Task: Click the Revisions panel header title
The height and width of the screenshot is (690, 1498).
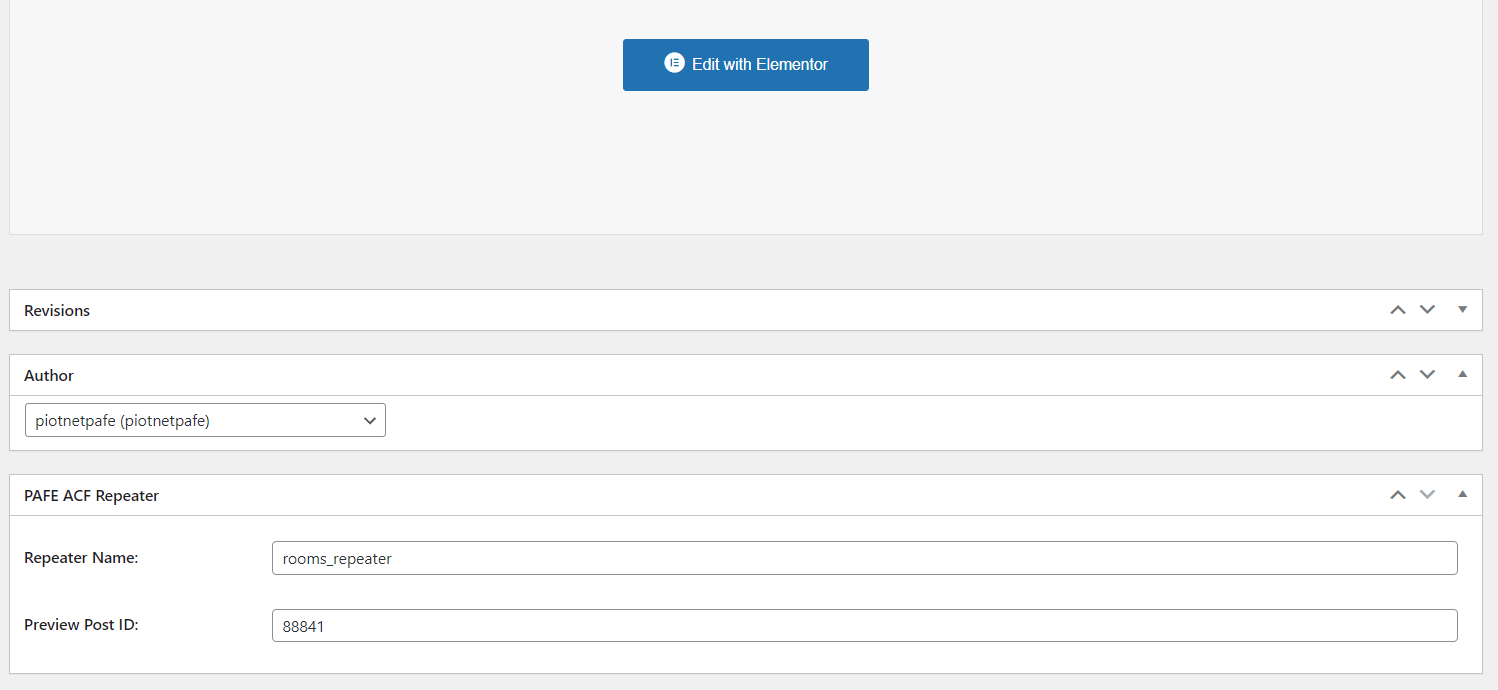Action: 57,311
